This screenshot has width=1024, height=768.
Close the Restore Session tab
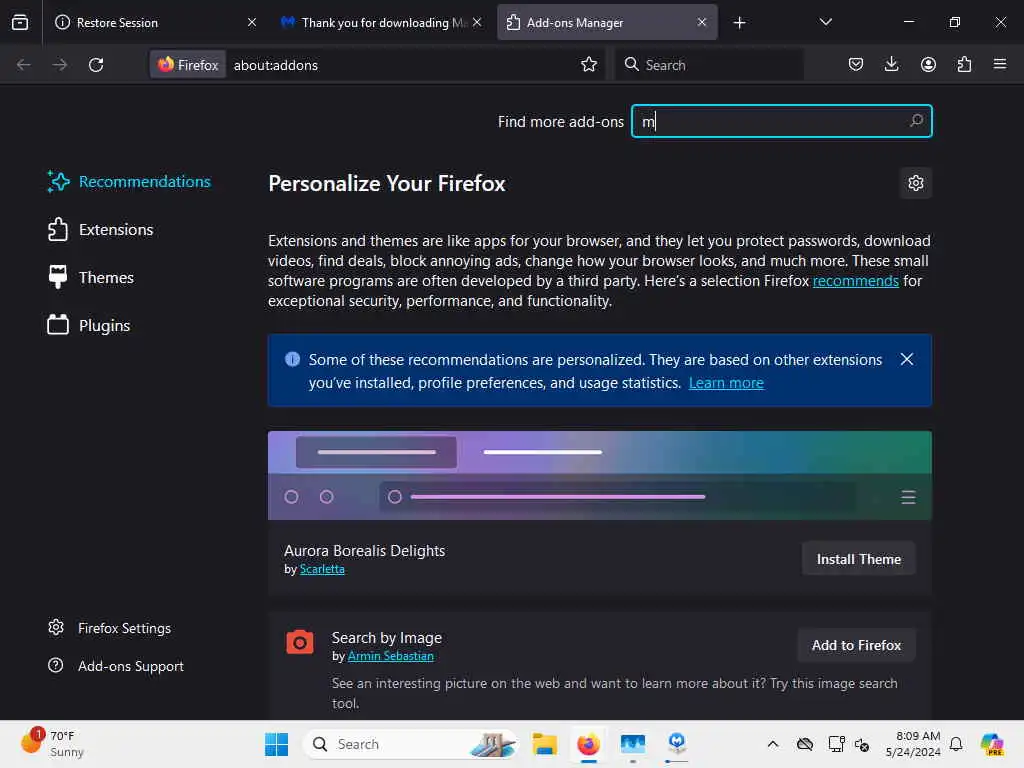[x=251, y=22]
